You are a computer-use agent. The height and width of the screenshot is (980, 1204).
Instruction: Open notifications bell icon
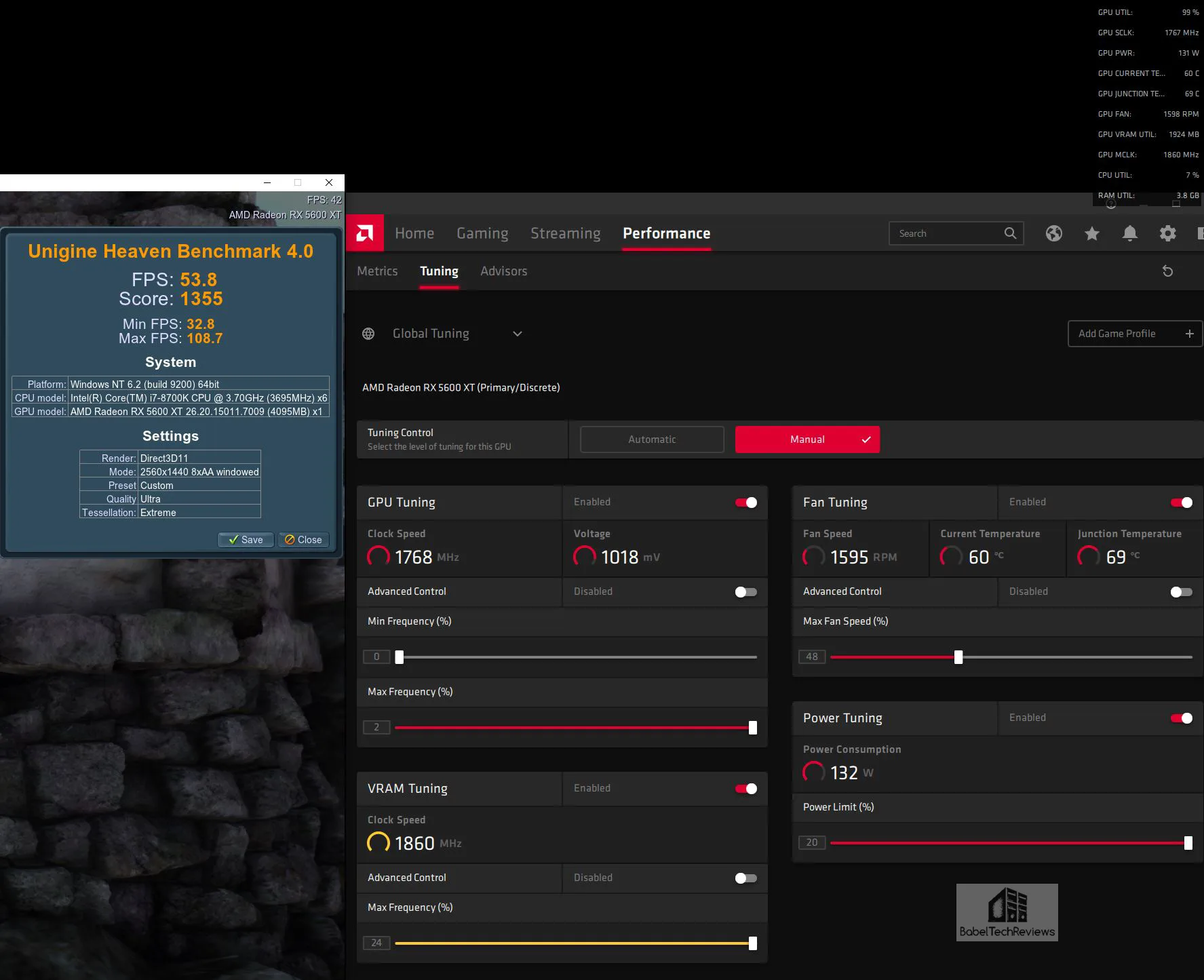[1130, 233]
